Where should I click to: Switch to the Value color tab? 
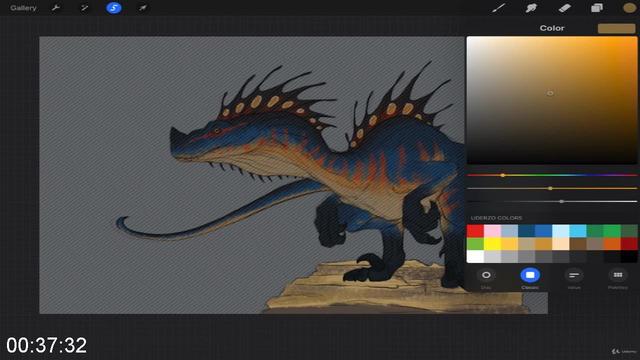tap(574, 278)
